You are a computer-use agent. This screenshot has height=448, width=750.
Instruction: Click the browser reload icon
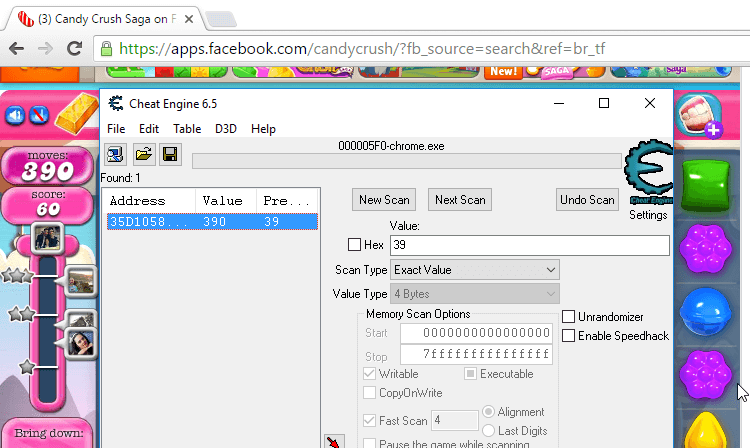tap(75, 48)
